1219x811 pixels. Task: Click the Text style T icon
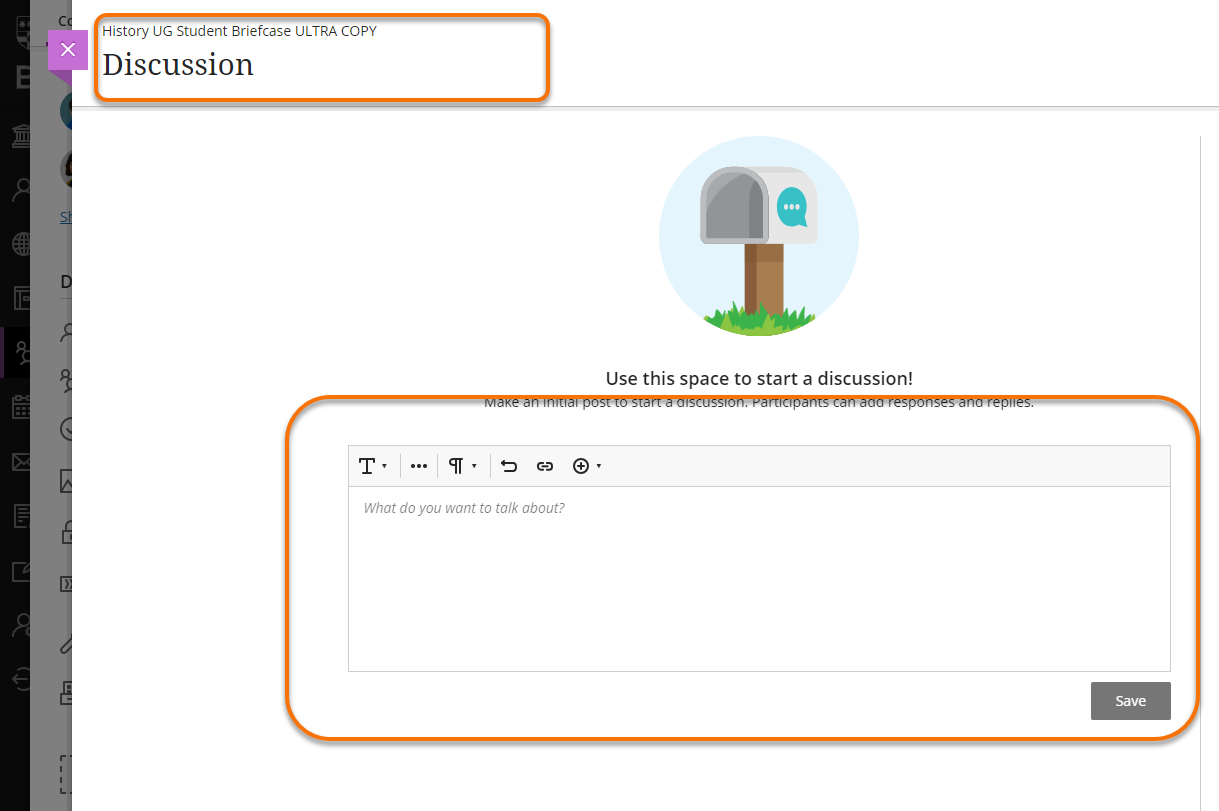click(x=368, y=465)
